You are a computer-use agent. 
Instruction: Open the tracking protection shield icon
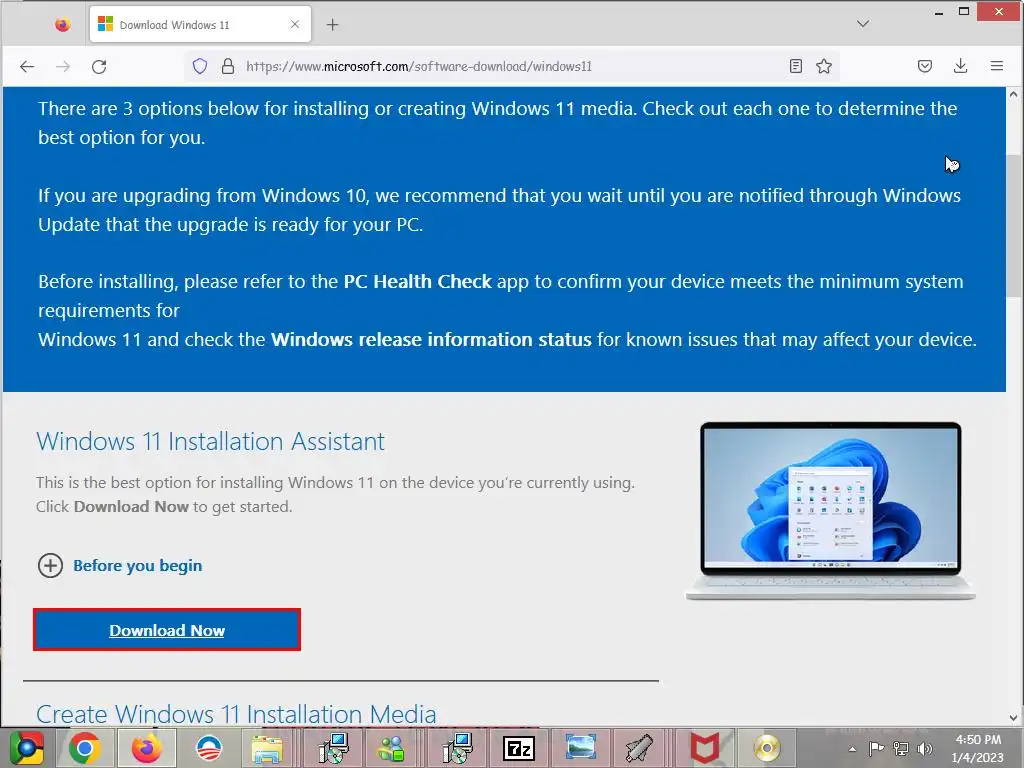[200, 66]
